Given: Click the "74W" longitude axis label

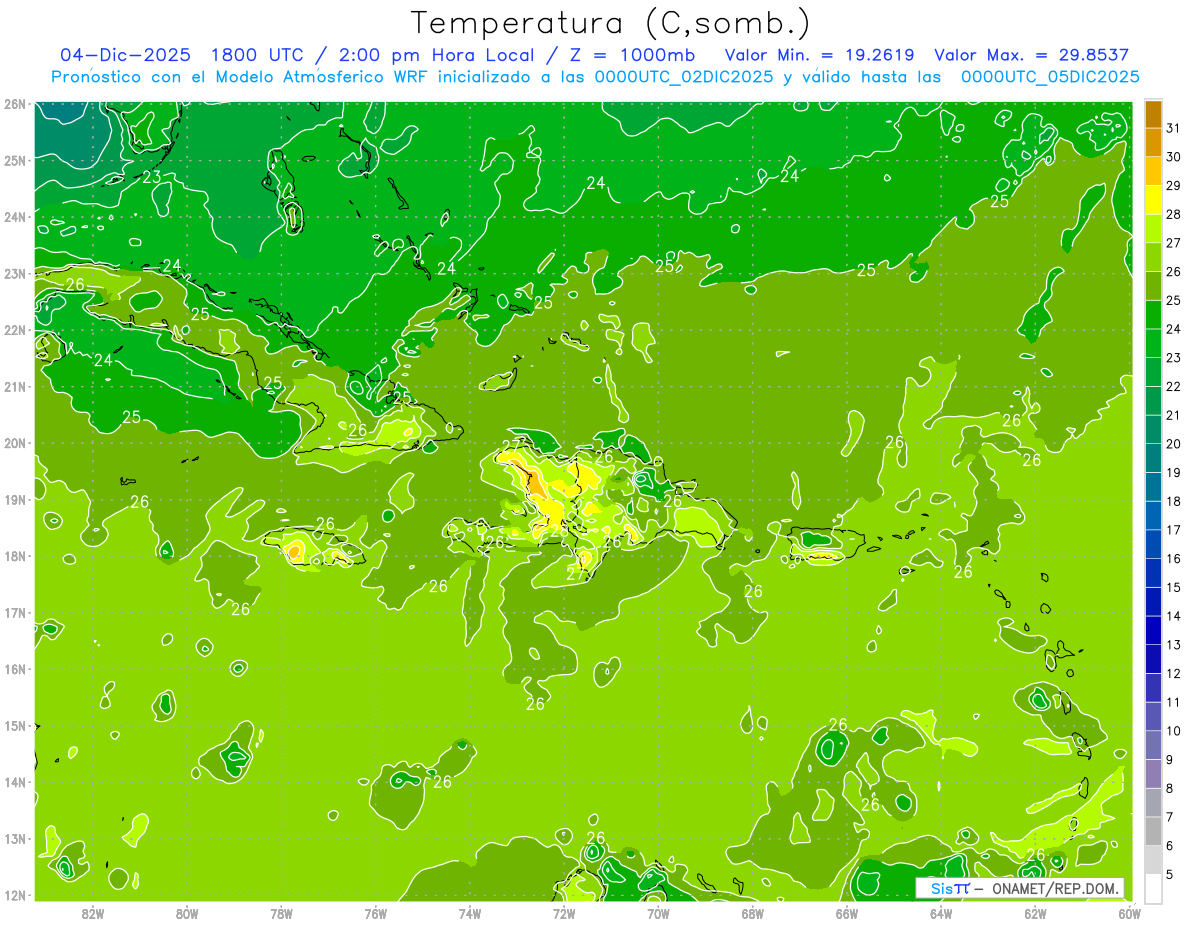Looking at the screenshot, I should [x=470, y=913].
